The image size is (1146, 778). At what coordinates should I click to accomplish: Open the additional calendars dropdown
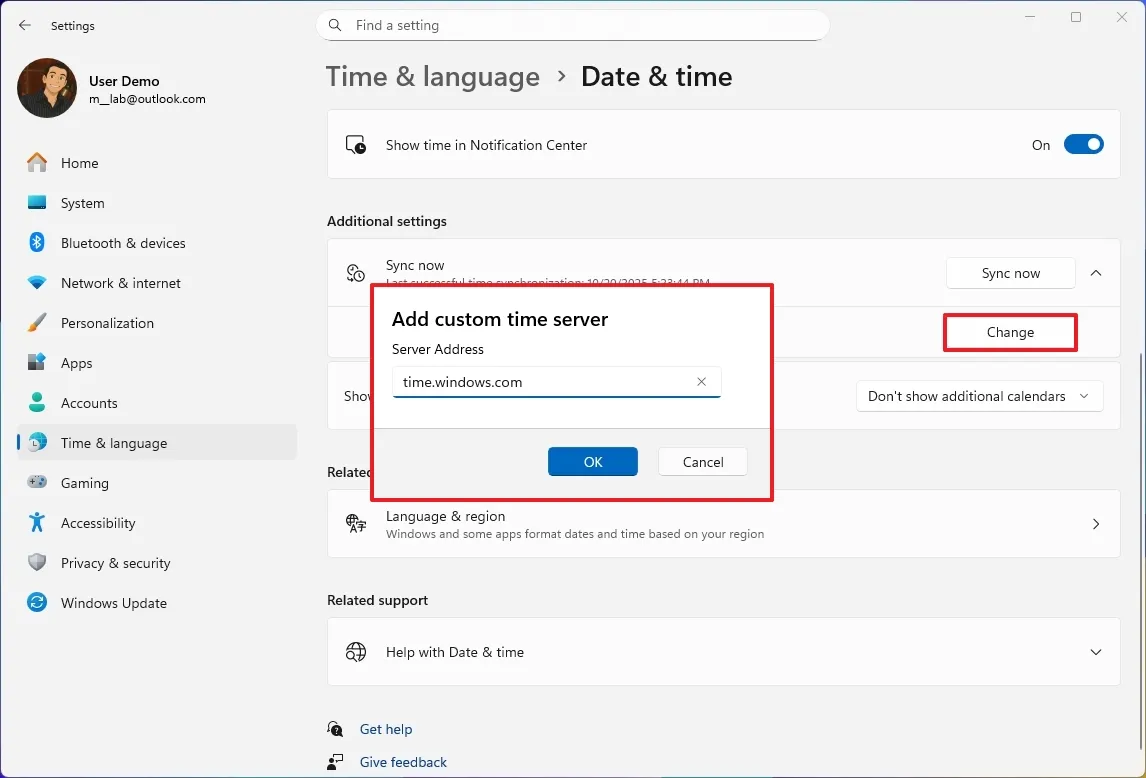978,396
